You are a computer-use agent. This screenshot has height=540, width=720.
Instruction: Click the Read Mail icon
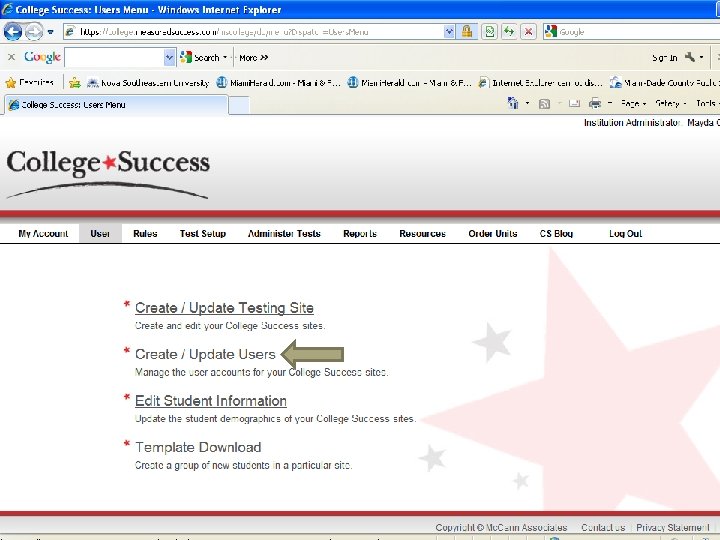click(574, 103)
